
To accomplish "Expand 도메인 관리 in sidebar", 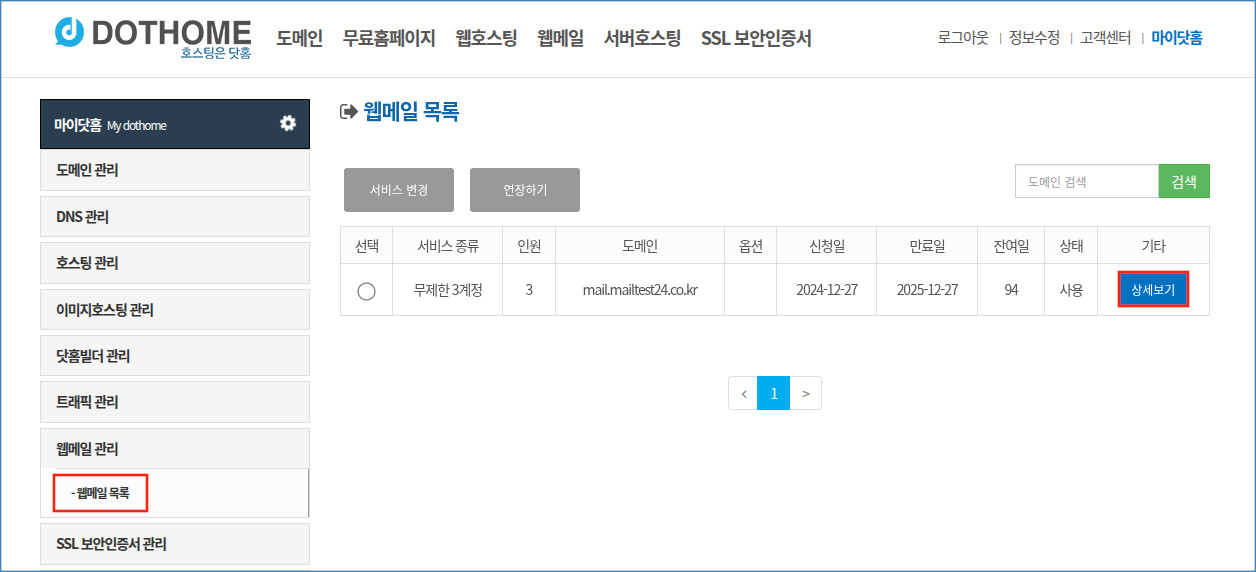I will (175, 170).
